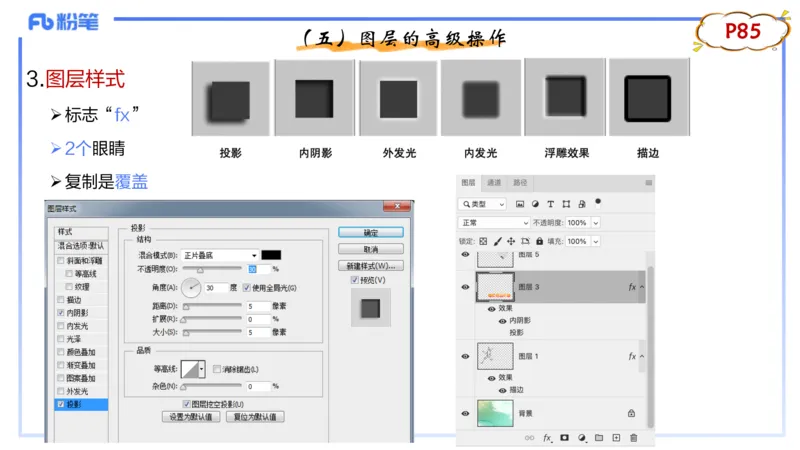The width and height of the screenshot is (800, 450).
Task: Click the lock transparent pixels icon
Action: (483, 241)
